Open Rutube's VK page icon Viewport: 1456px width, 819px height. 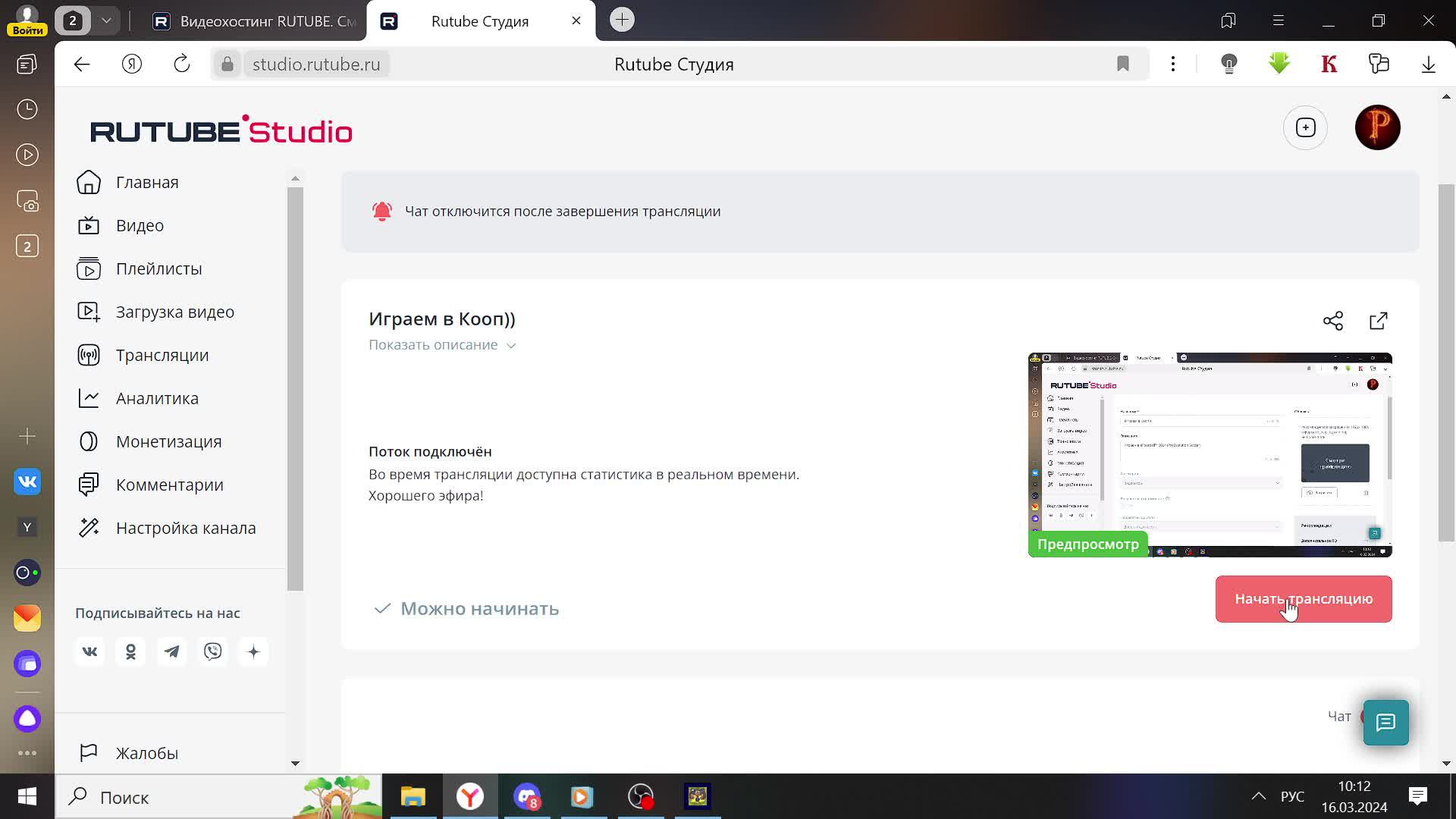click(x=89, y=651)
